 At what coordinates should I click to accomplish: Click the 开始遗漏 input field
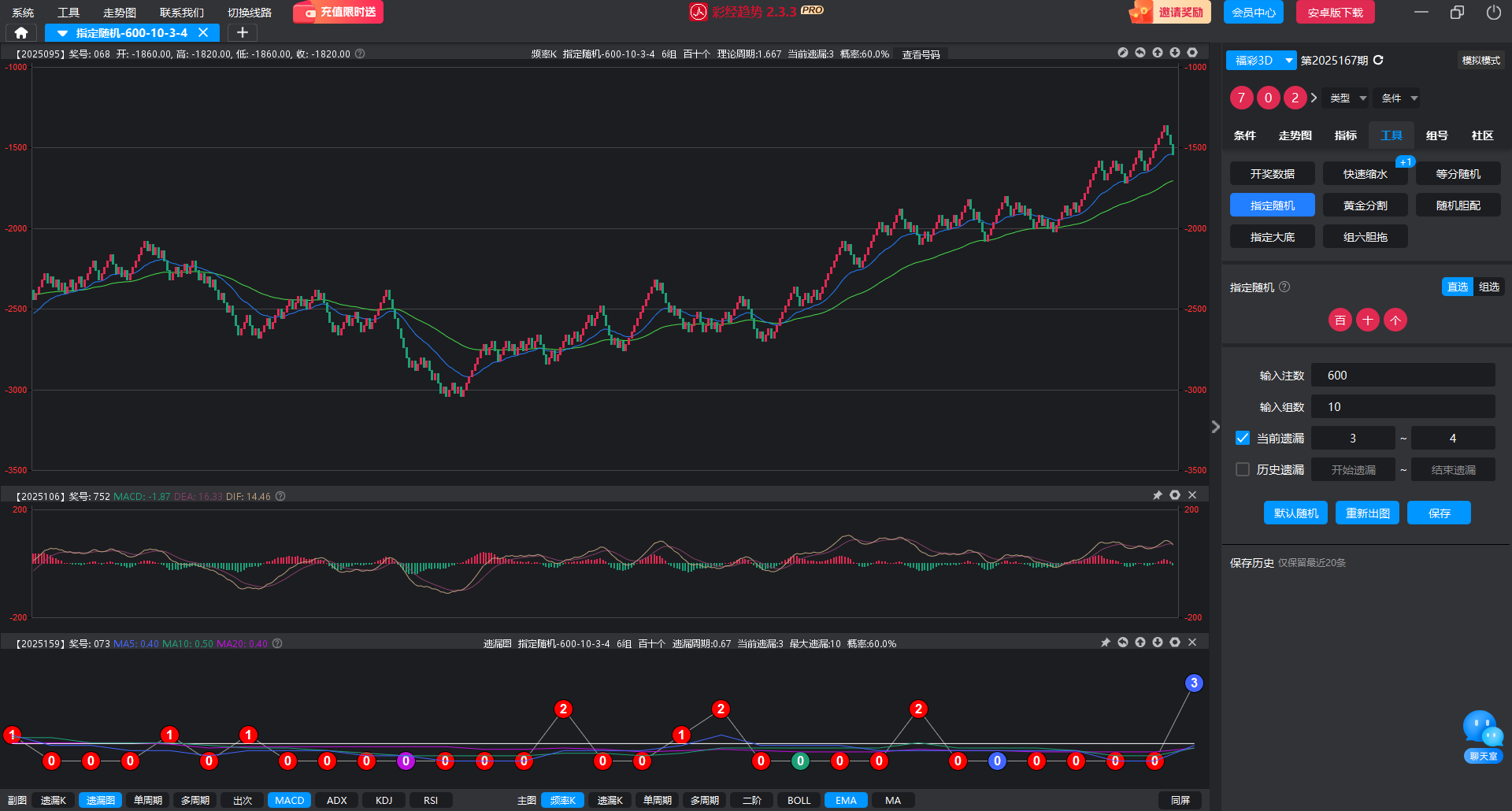1353,469
